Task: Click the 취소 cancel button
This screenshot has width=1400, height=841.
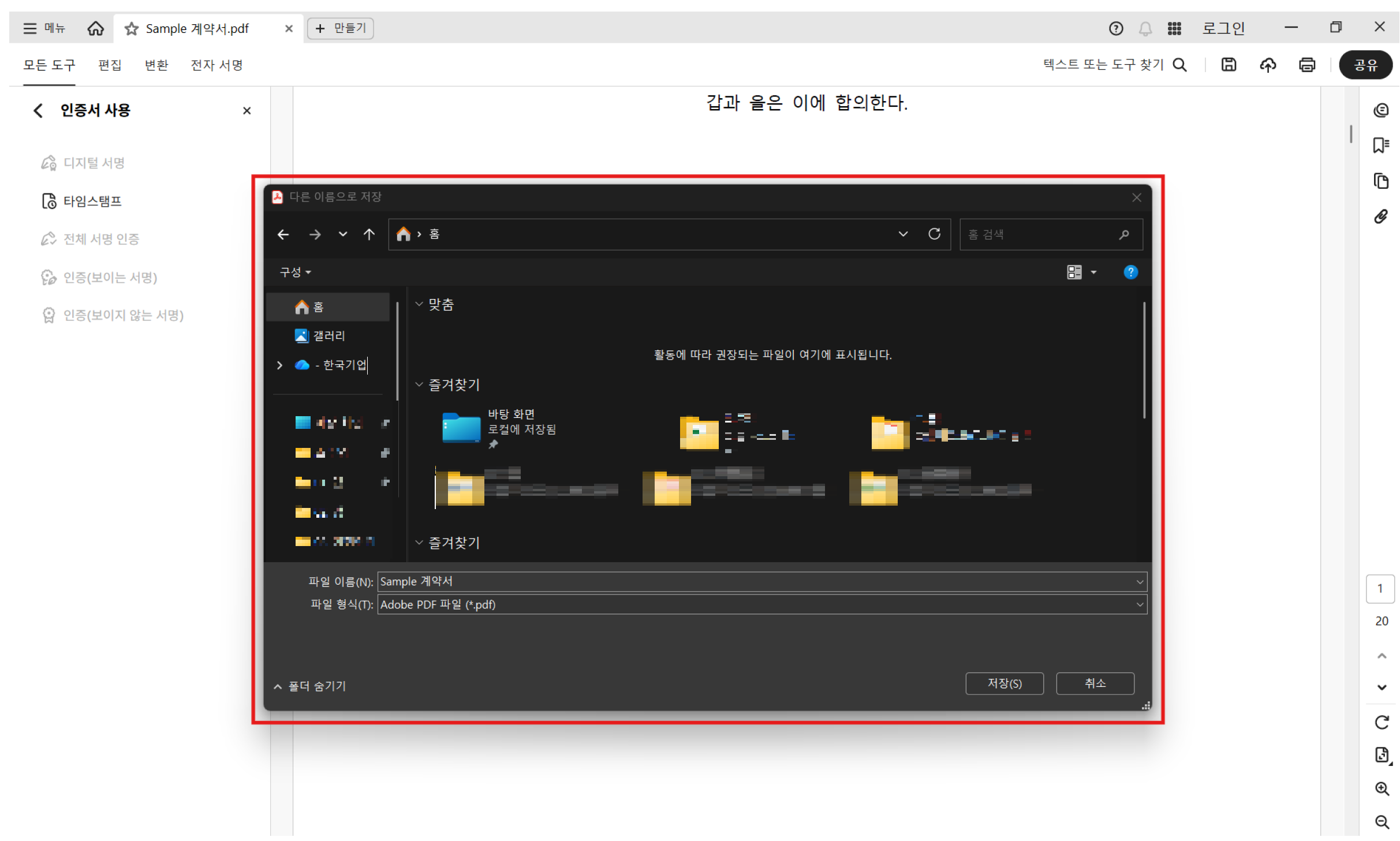Action: (1094, 683)
